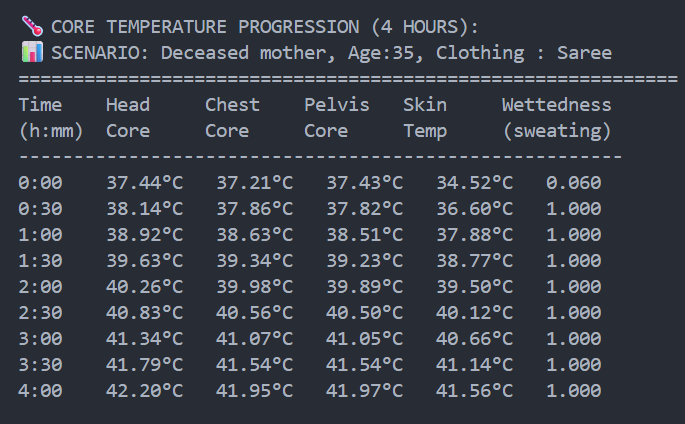
Task: Click the CORE TEMPERATURE PROGRESSION title text
Action: [x=265, y=26]
